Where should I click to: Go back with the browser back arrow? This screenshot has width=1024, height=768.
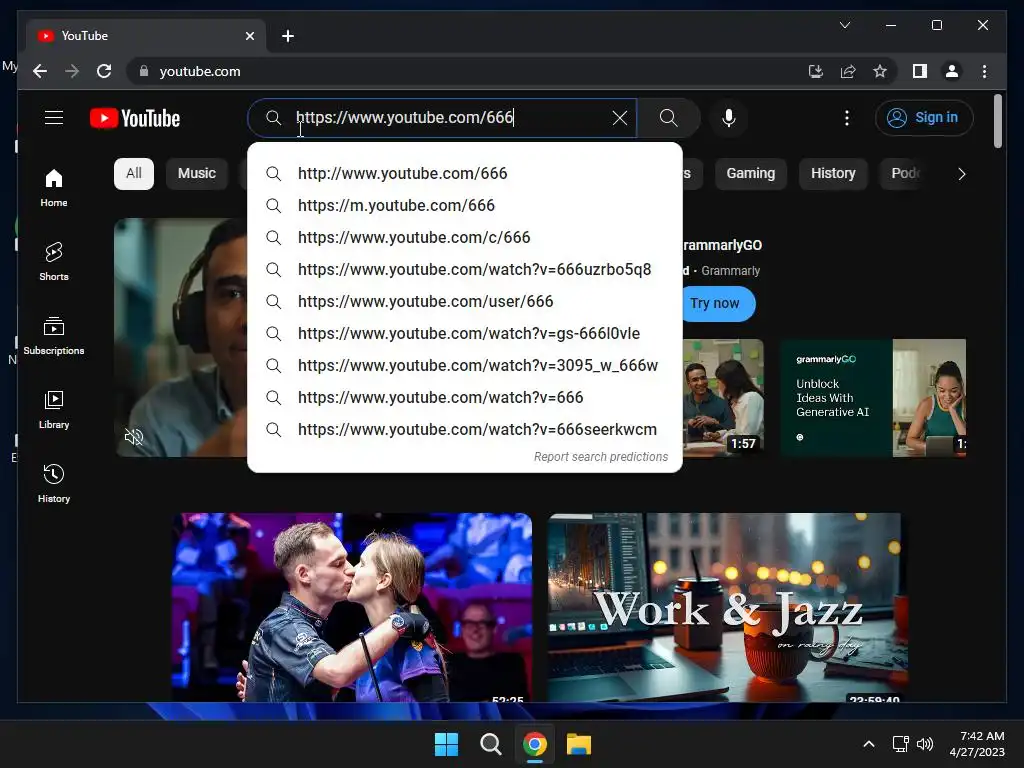click(40, 71)
